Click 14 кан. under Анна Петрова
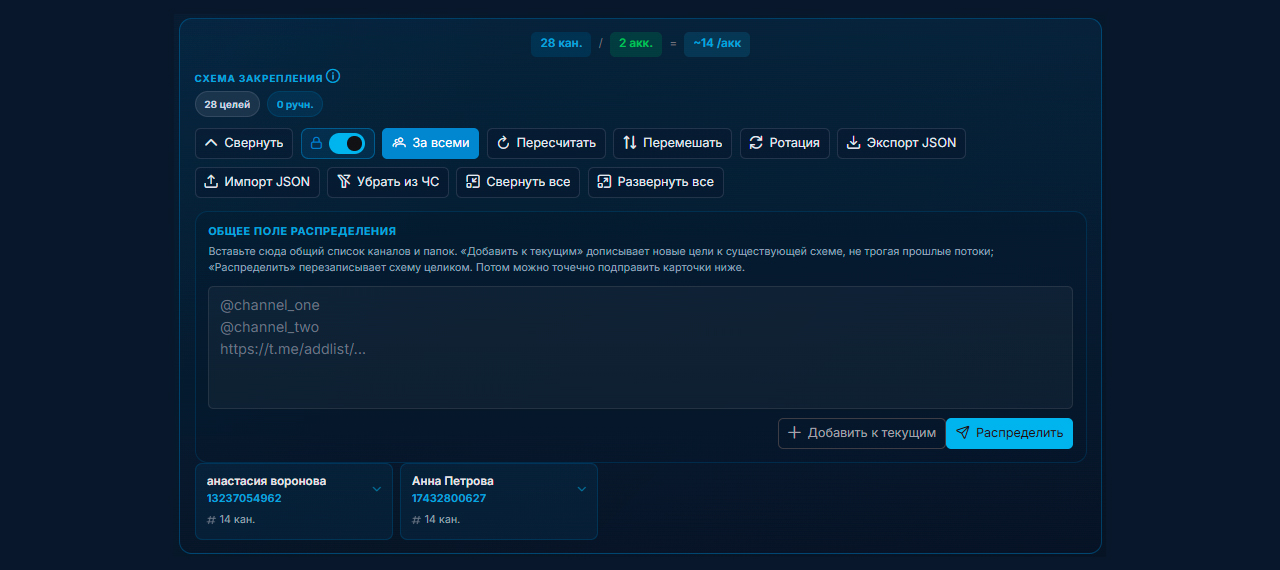This screenshot has height=570, width=1280. click(442, 520)
